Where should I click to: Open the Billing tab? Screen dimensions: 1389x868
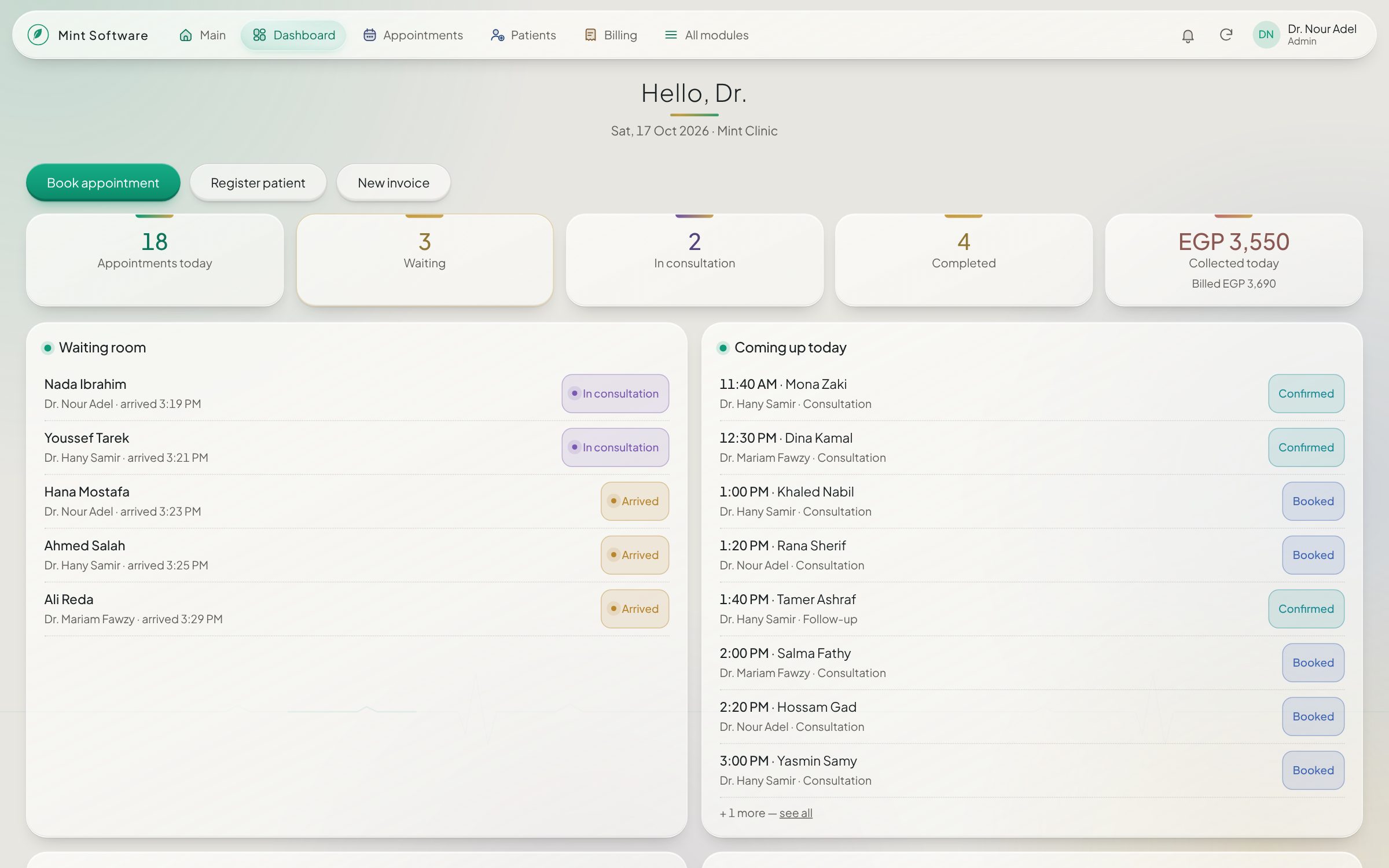pyautogui.click(x=611, y=35)
